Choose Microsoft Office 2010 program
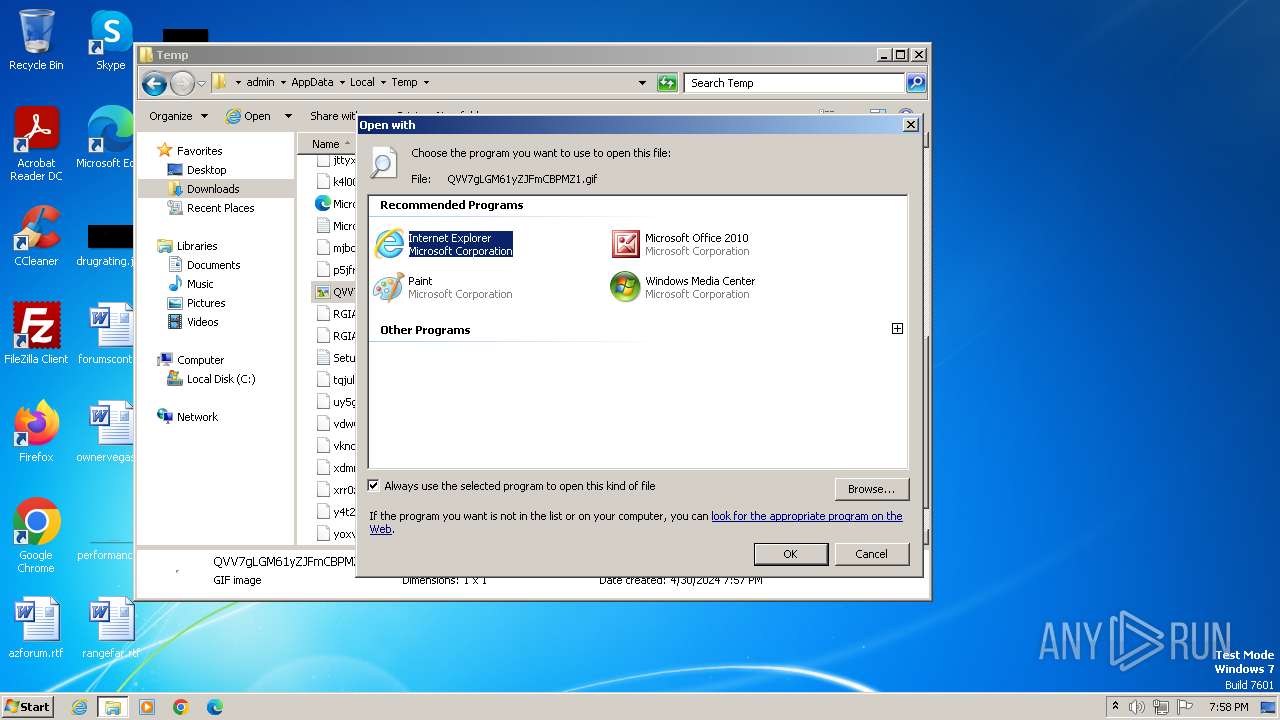 [681, 244]
